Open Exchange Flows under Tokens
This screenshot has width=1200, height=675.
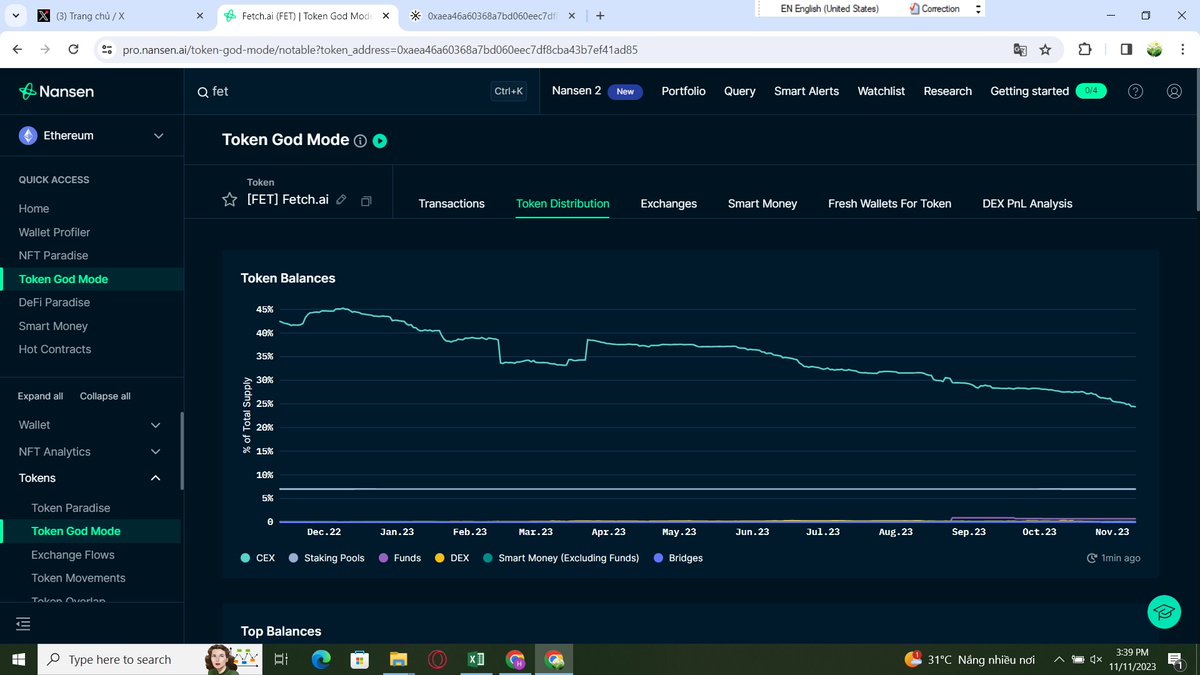tap(73, 555)
